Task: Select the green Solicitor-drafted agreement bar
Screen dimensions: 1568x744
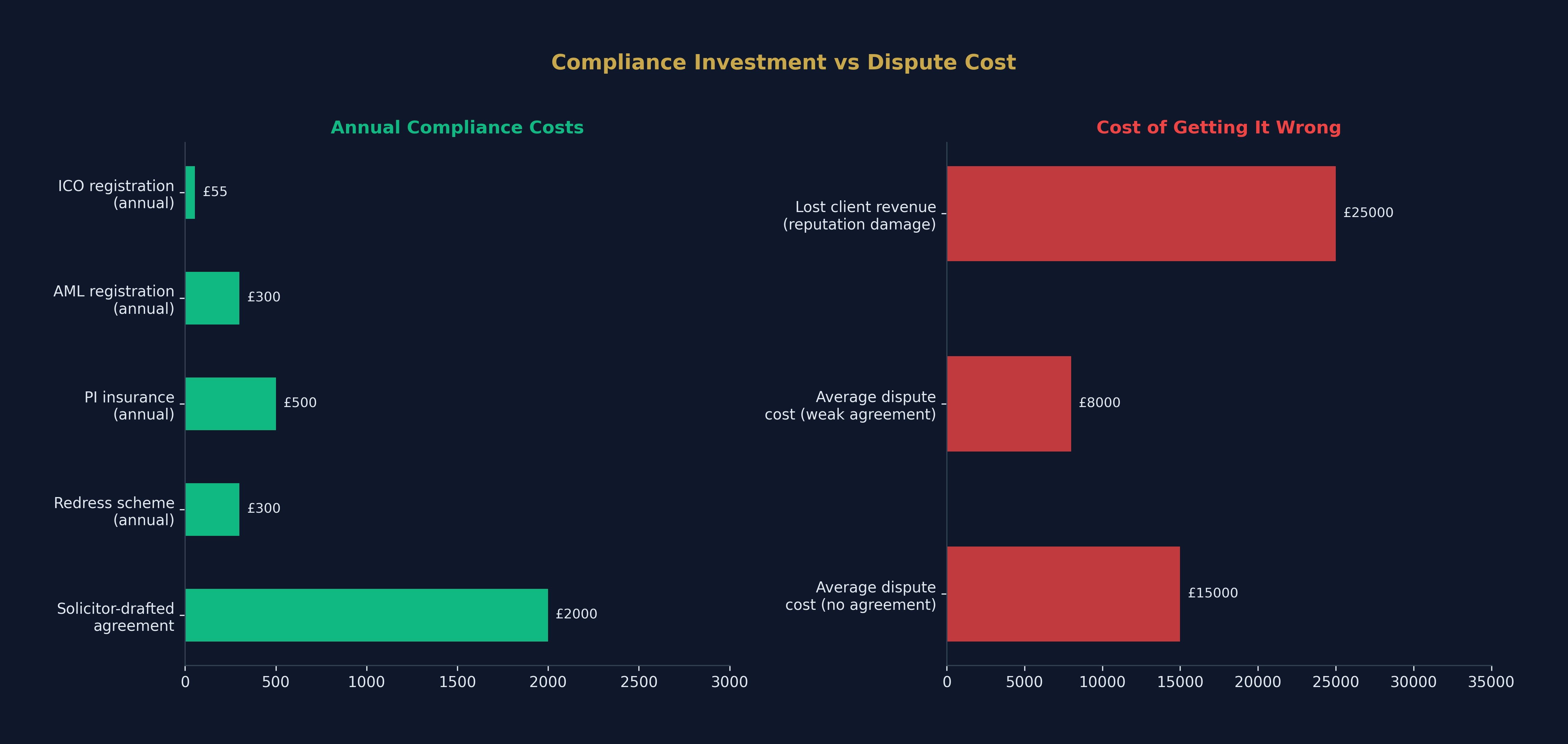Action: click(x=366, y=615)
